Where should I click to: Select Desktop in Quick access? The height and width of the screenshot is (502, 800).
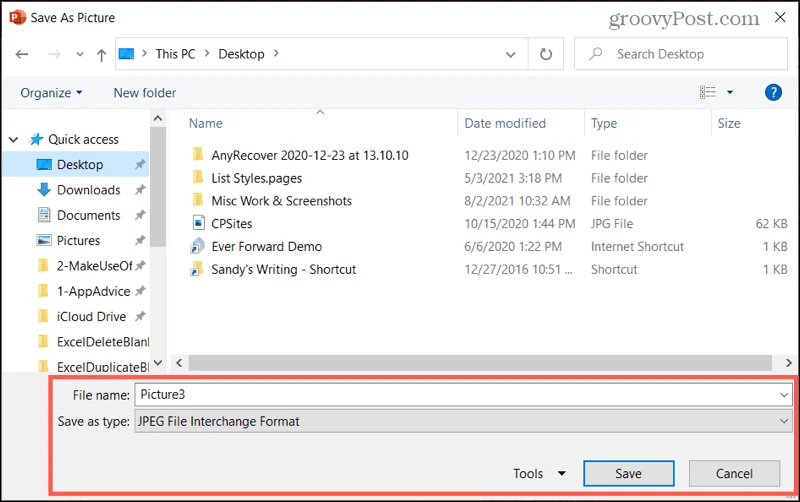click(80, 164)
